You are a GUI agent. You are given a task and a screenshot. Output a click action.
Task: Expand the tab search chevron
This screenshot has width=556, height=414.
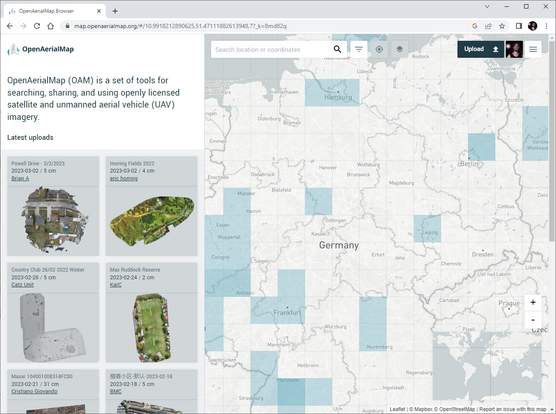tap(487, 6)
